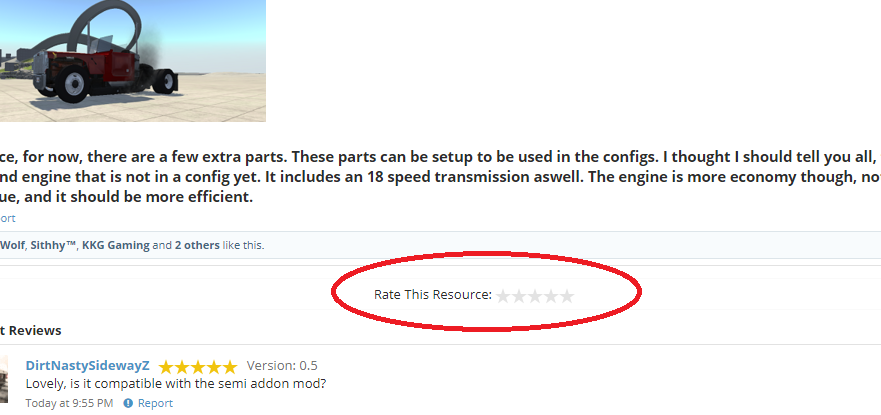Viewport: 881px width, 415px height.
Task: Click the Today at 9:55 PM timestamp
Action: (69, 403)
